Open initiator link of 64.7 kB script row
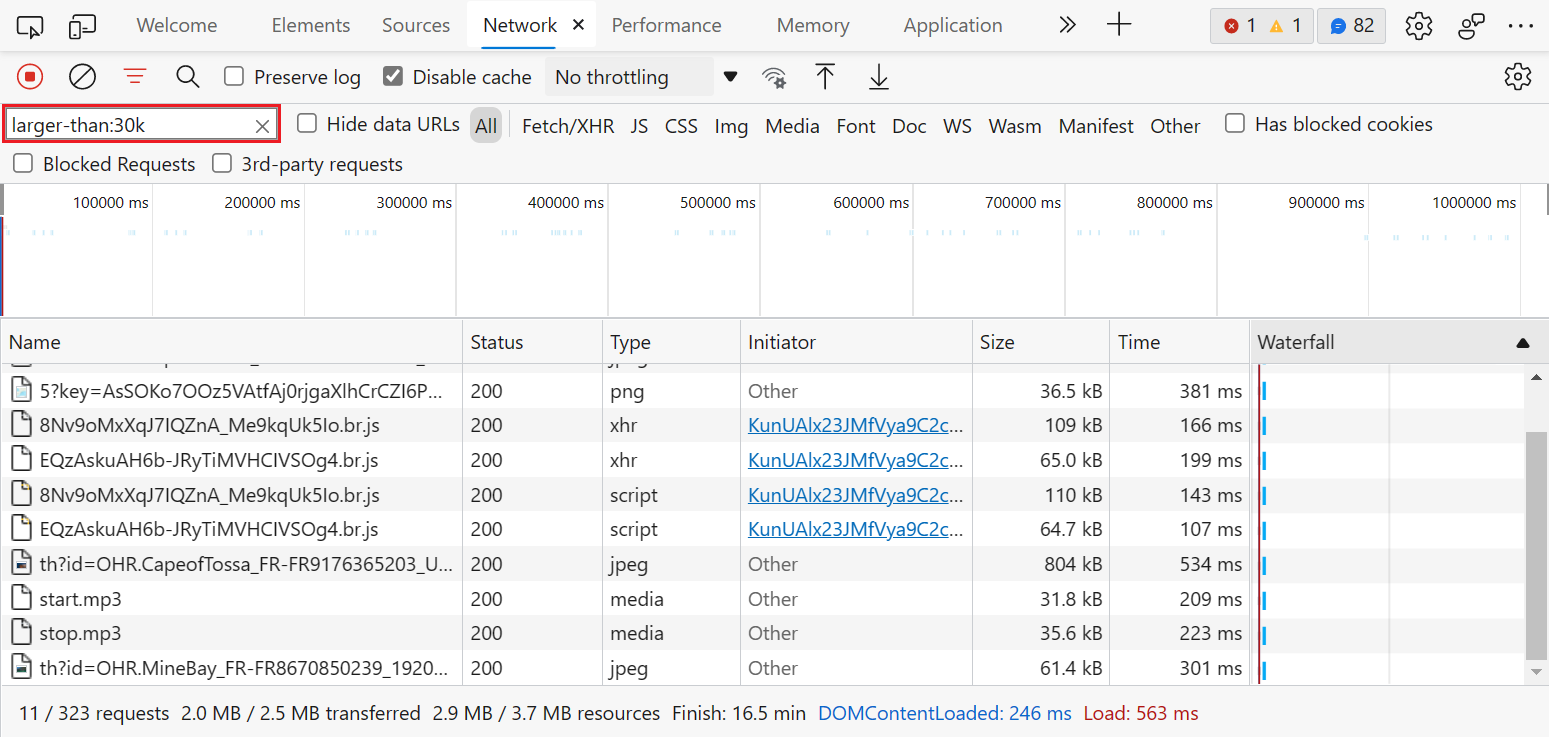Viewport: 1549px width, 737px height. tap(856, 529)
